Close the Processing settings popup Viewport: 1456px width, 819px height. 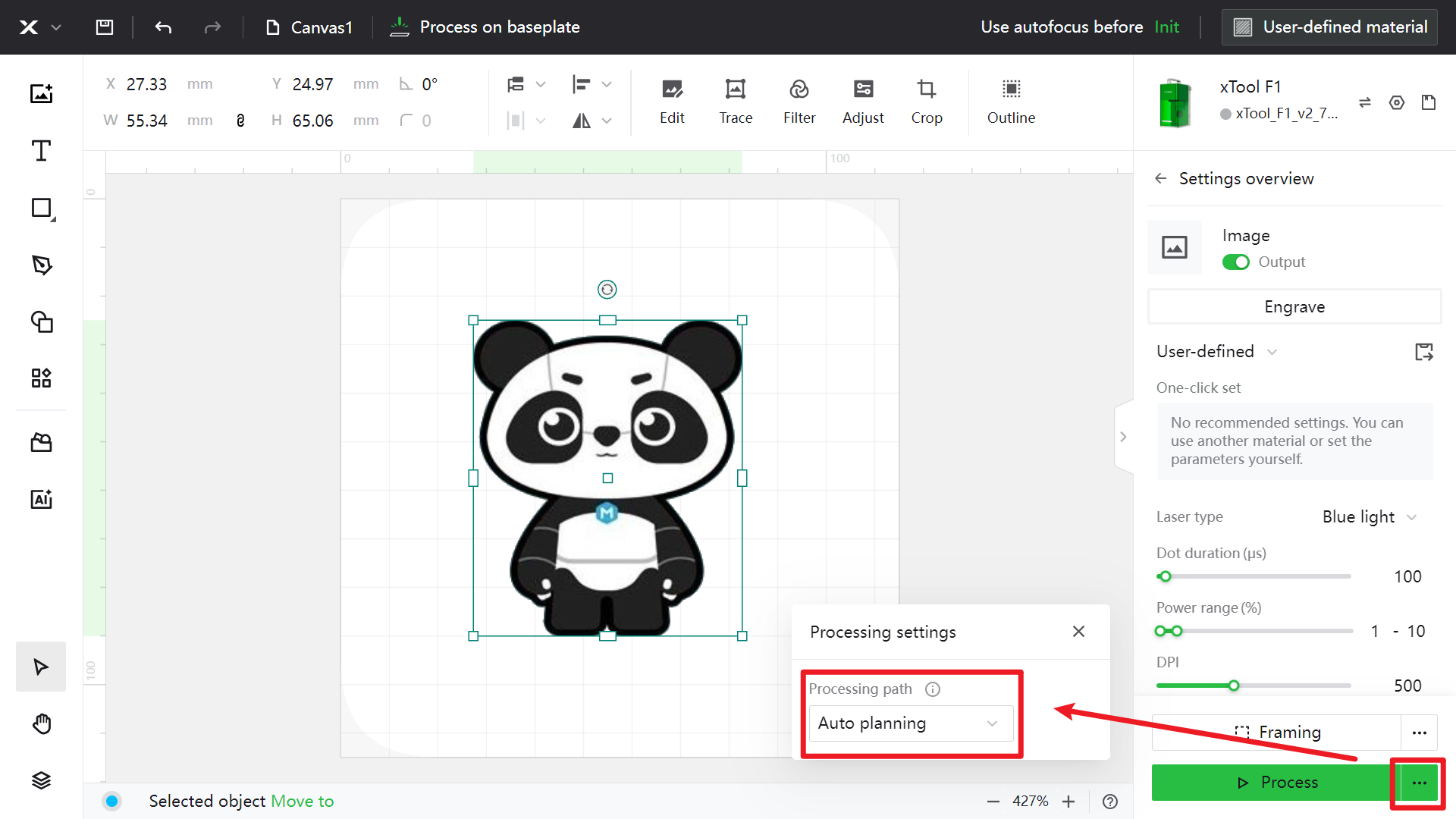pyautogui.click(x=1078, y=632)
